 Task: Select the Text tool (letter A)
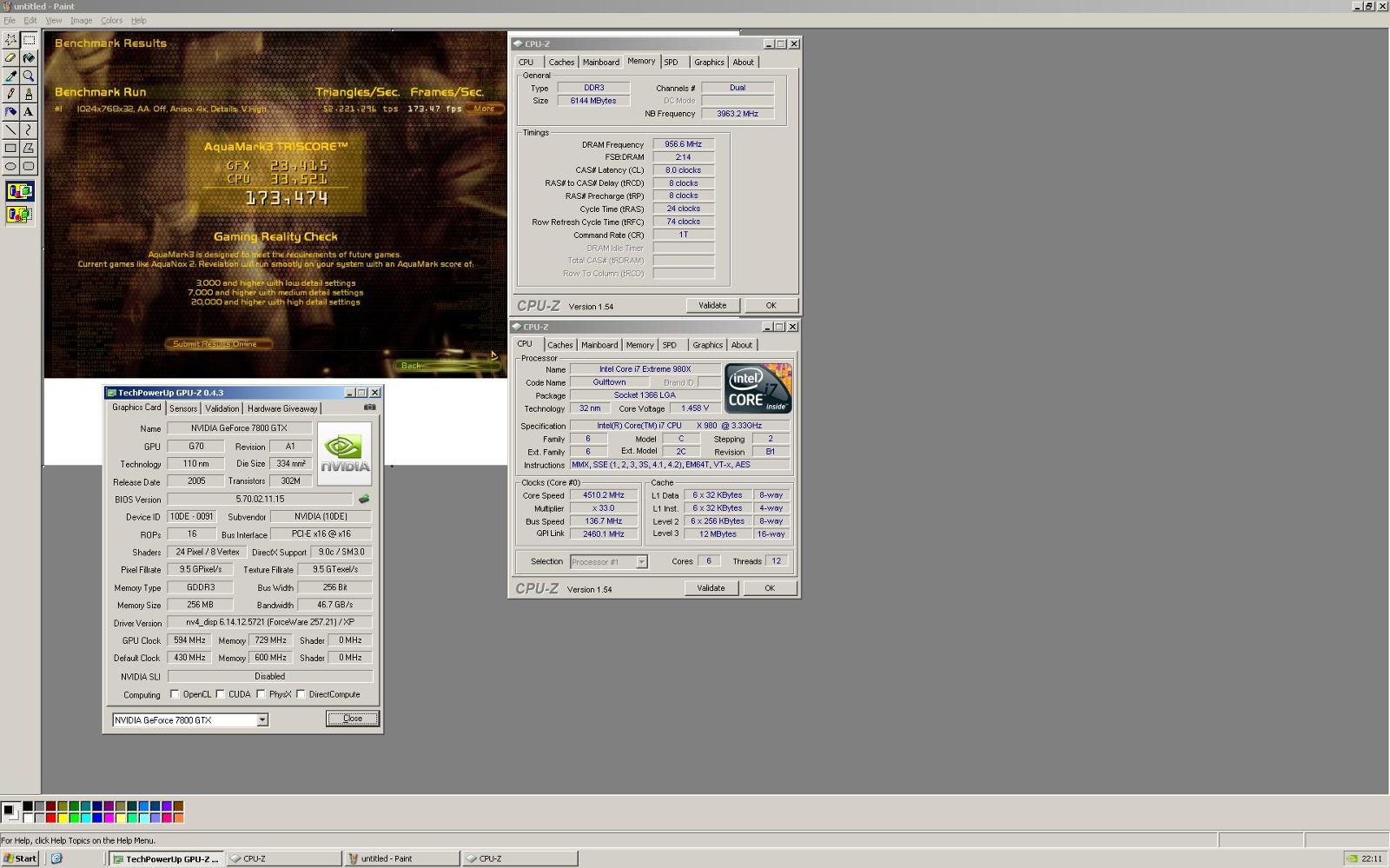pos(29,111)
